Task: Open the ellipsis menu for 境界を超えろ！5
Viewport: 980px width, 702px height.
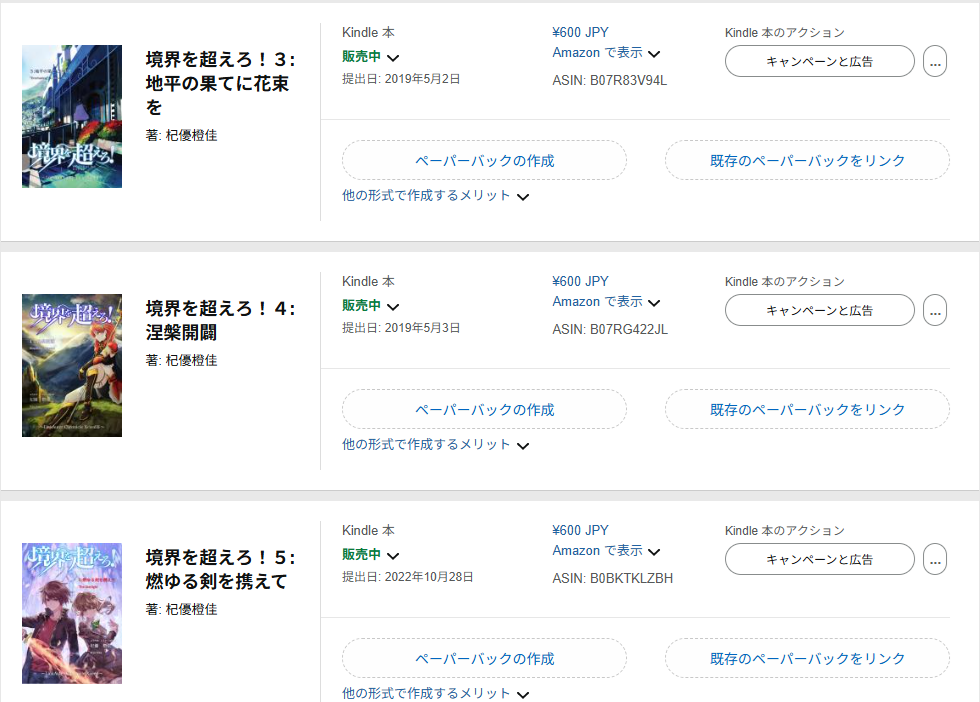Action: [x=935, y=559]
